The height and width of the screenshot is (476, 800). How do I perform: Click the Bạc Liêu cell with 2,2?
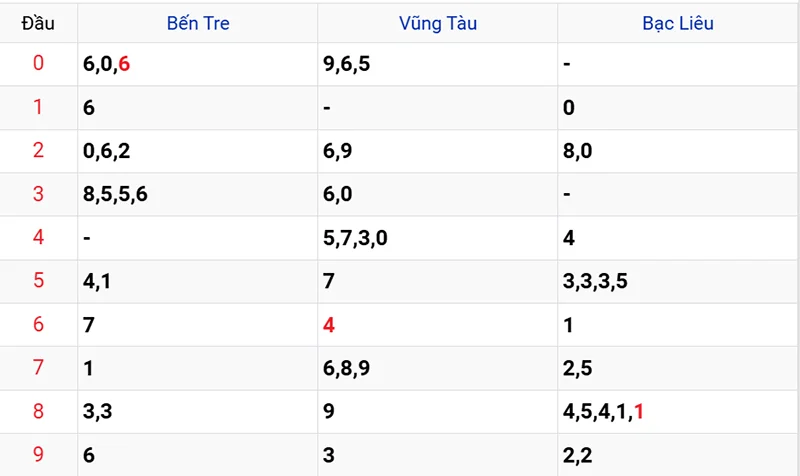[x=578, y=455]
